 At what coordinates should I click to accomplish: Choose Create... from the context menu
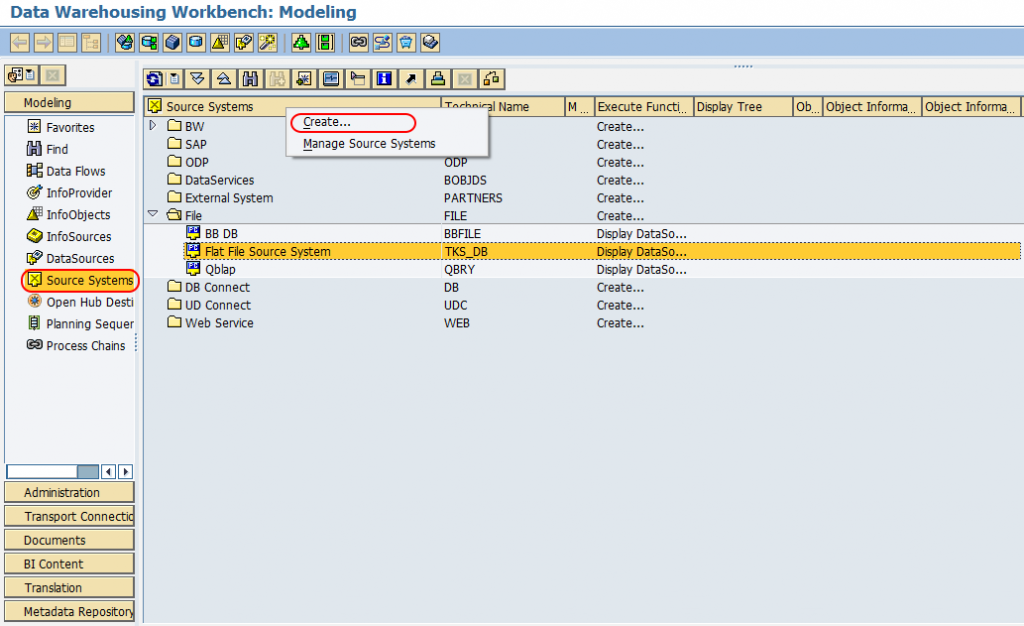tap(327, 123)
